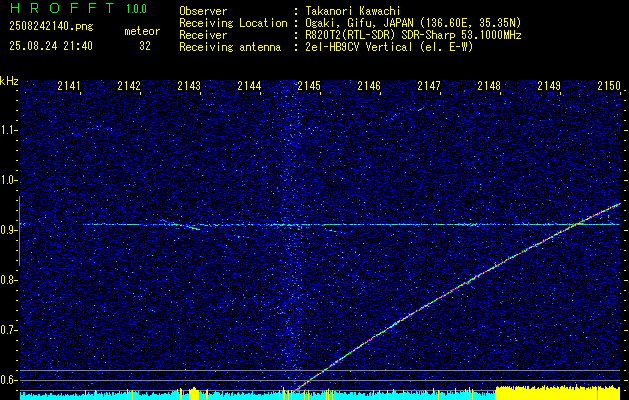Click time axis label 2150
The height and width of the screenshot is (400, 629).
[609, 86]
